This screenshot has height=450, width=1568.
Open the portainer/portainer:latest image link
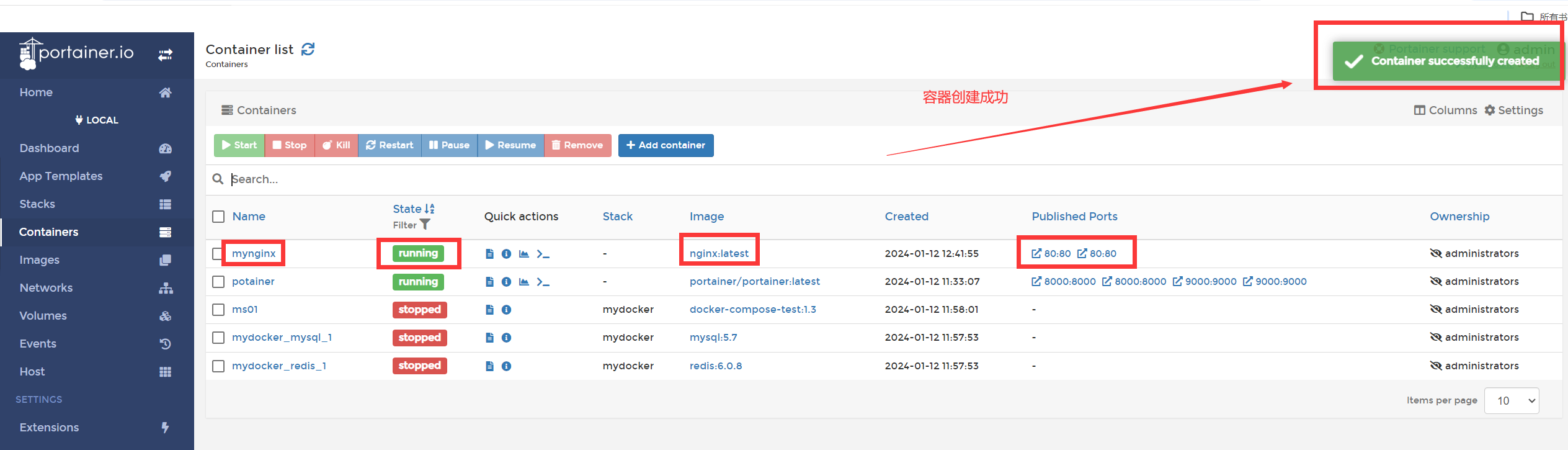coord(755,282)
